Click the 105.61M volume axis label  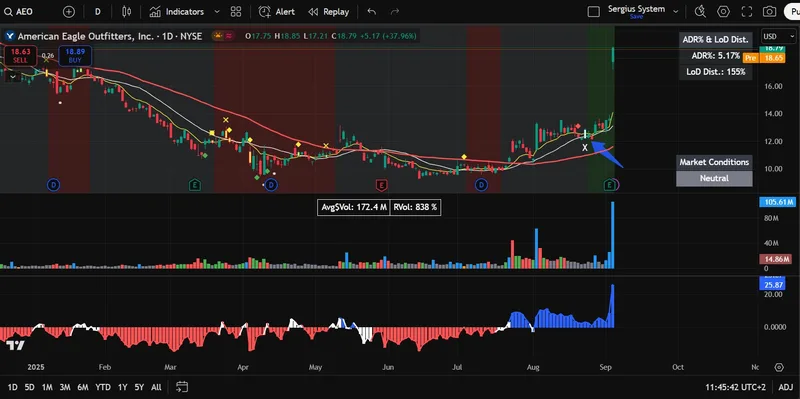coord(778,202)
